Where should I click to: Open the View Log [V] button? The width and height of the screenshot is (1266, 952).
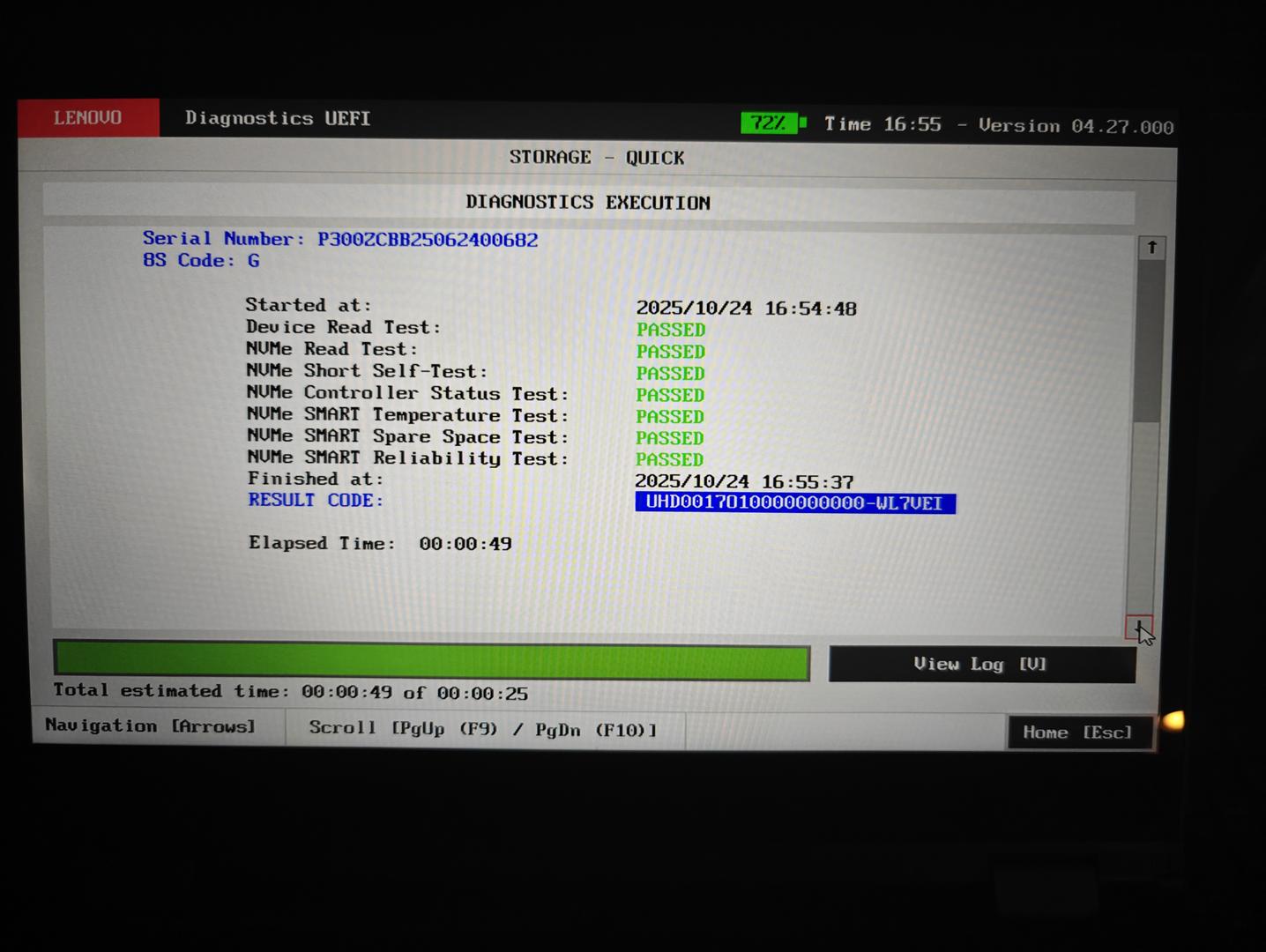(x=981, y=665)
